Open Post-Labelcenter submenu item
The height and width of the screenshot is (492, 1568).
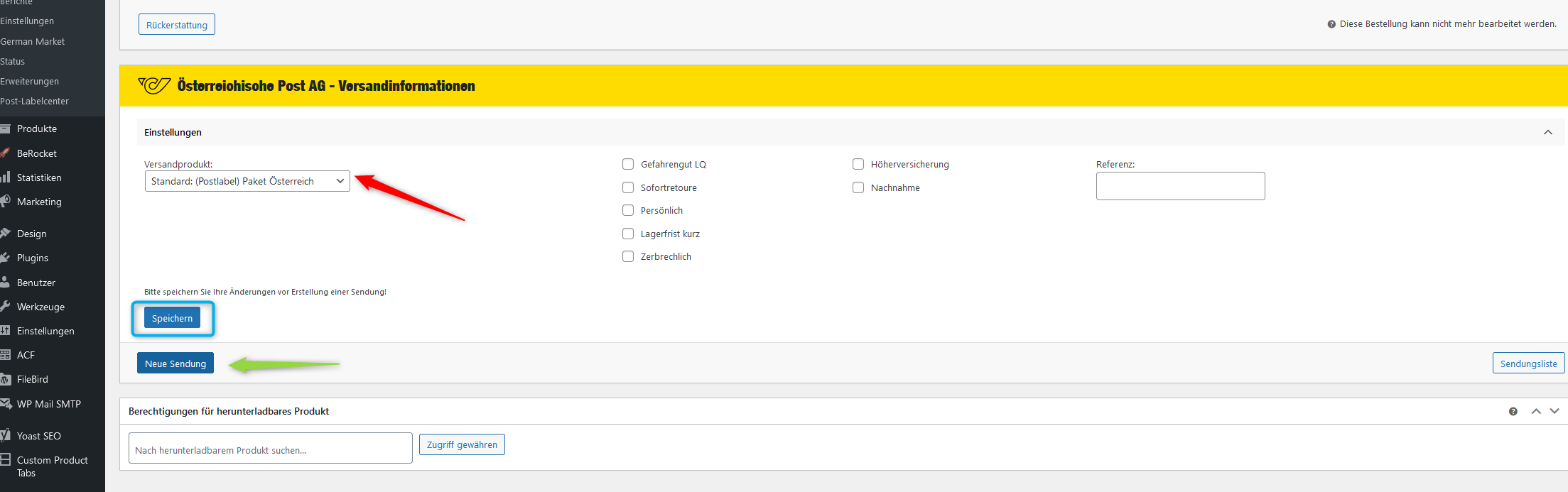[35, 101]
